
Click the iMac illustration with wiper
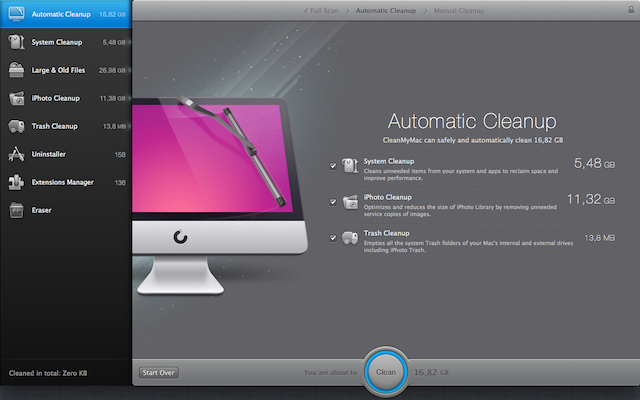tap(220, 195)
